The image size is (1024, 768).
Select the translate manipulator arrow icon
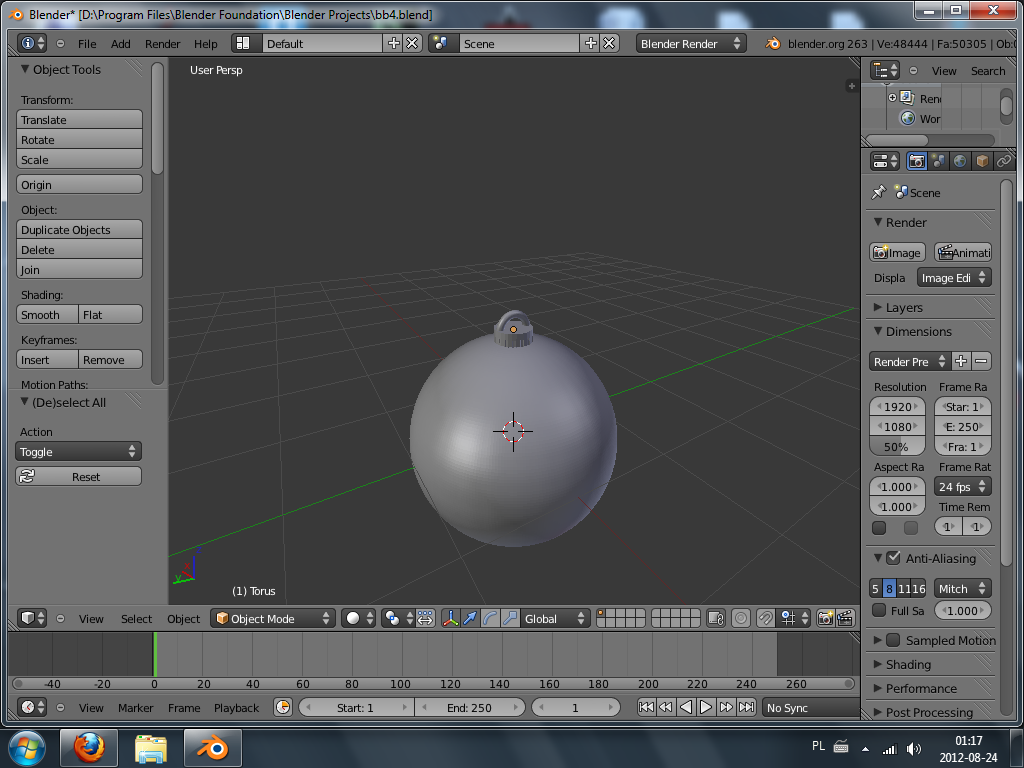[470, 618]
